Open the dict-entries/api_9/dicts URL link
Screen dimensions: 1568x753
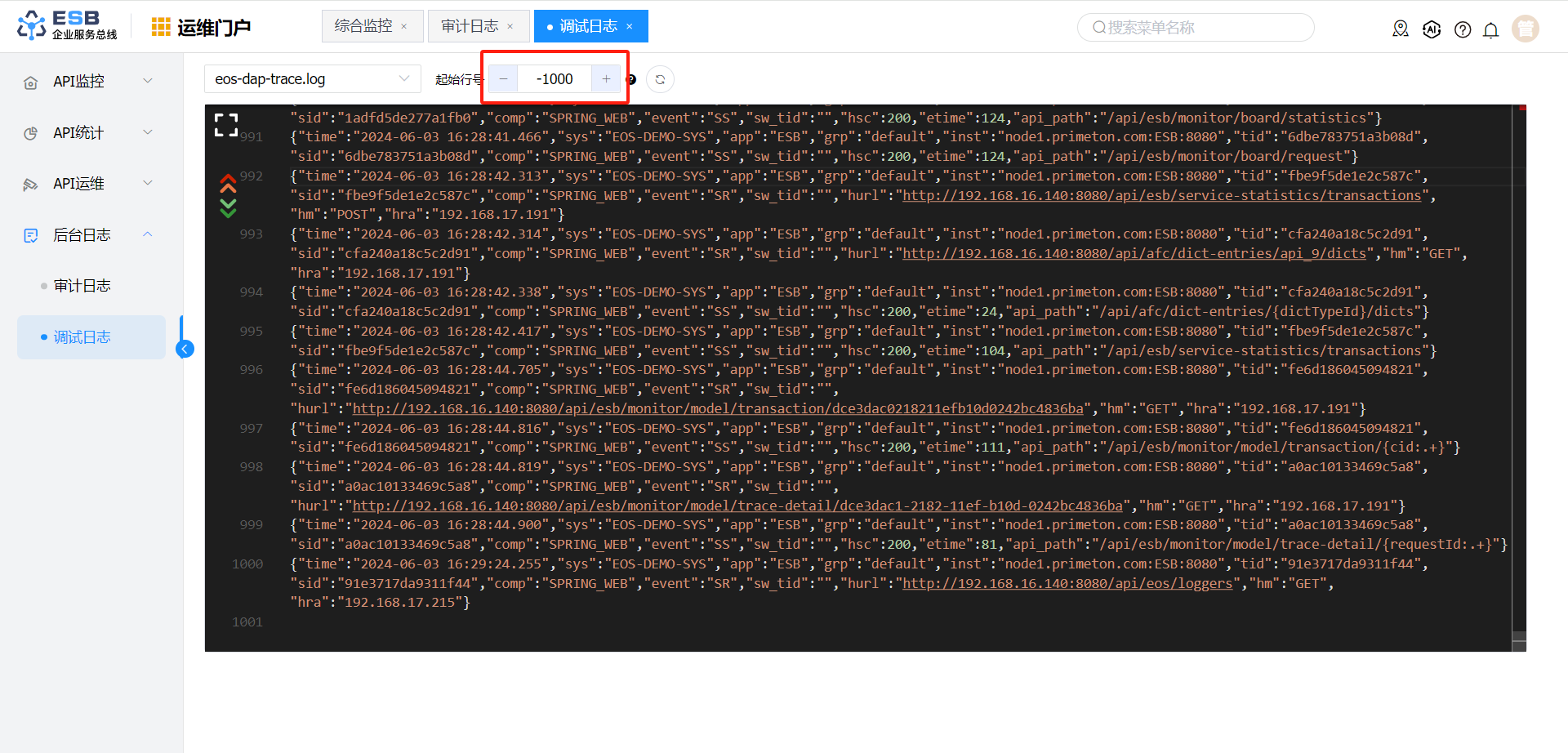(1134, 253)
